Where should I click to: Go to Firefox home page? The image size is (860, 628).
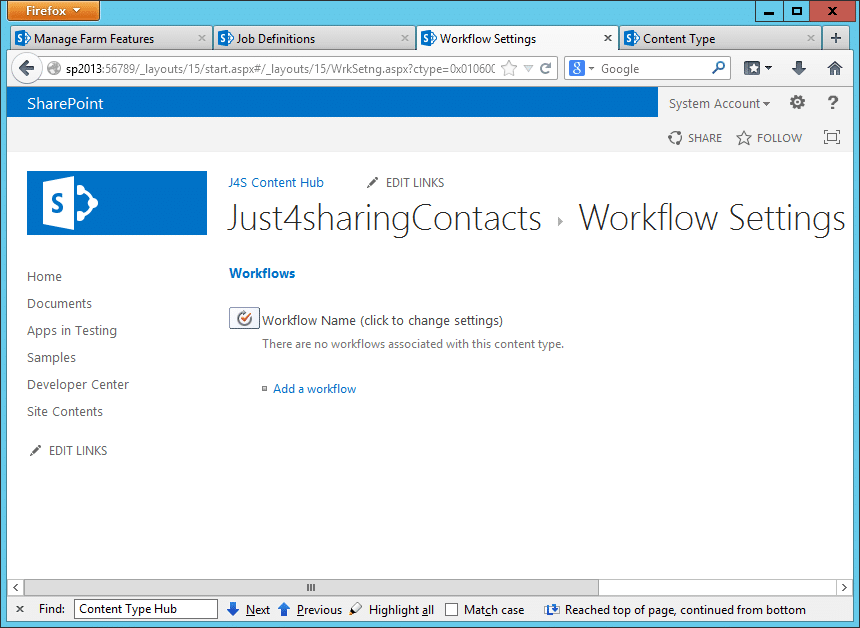click(835, 68)
